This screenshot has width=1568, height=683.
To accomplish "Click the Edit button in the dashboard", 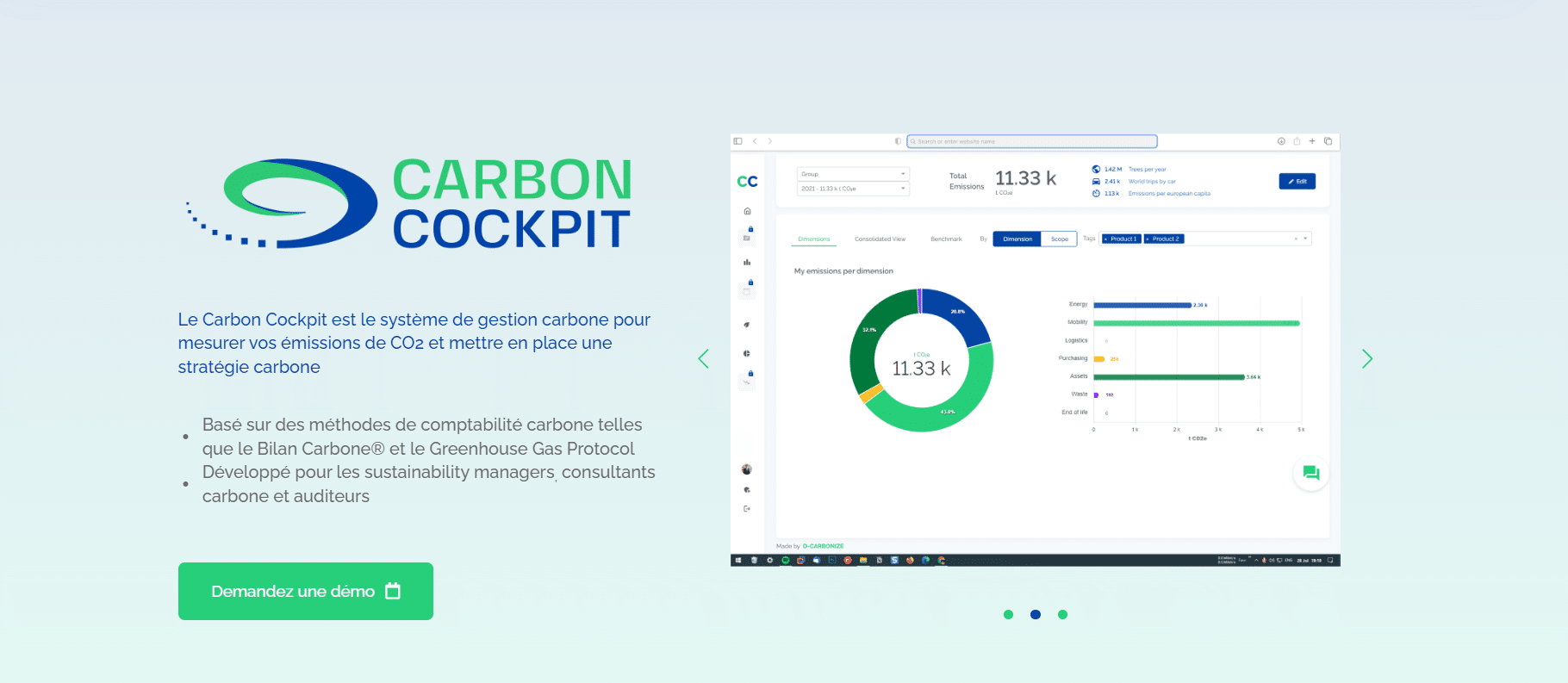I will 1297,182.
